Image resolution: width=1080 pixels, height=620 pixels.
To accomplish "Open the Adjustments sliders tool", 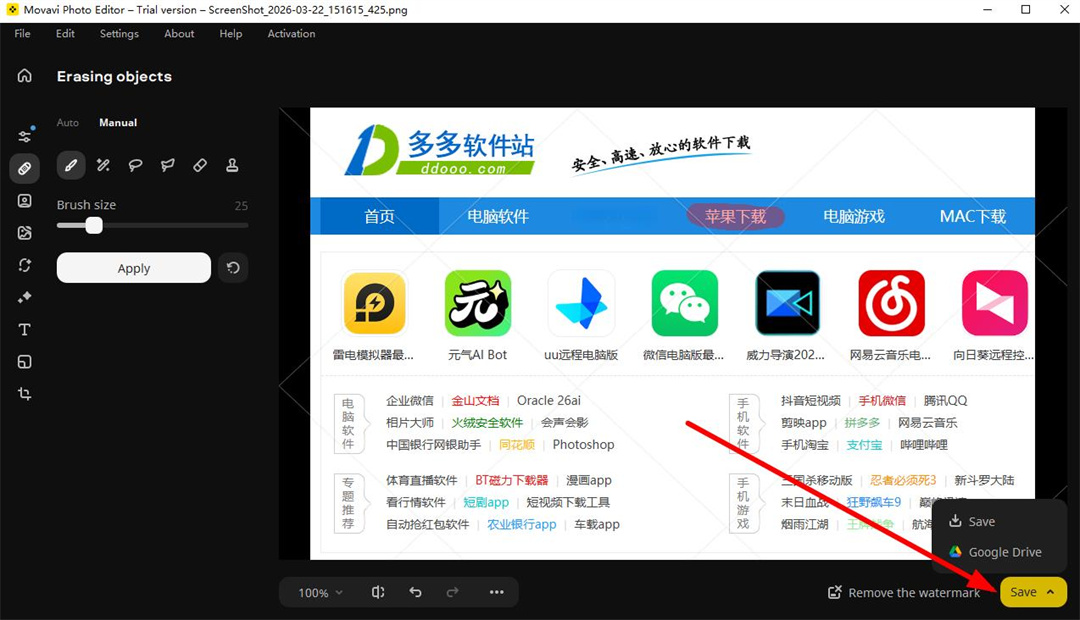I will click(25, 135).
